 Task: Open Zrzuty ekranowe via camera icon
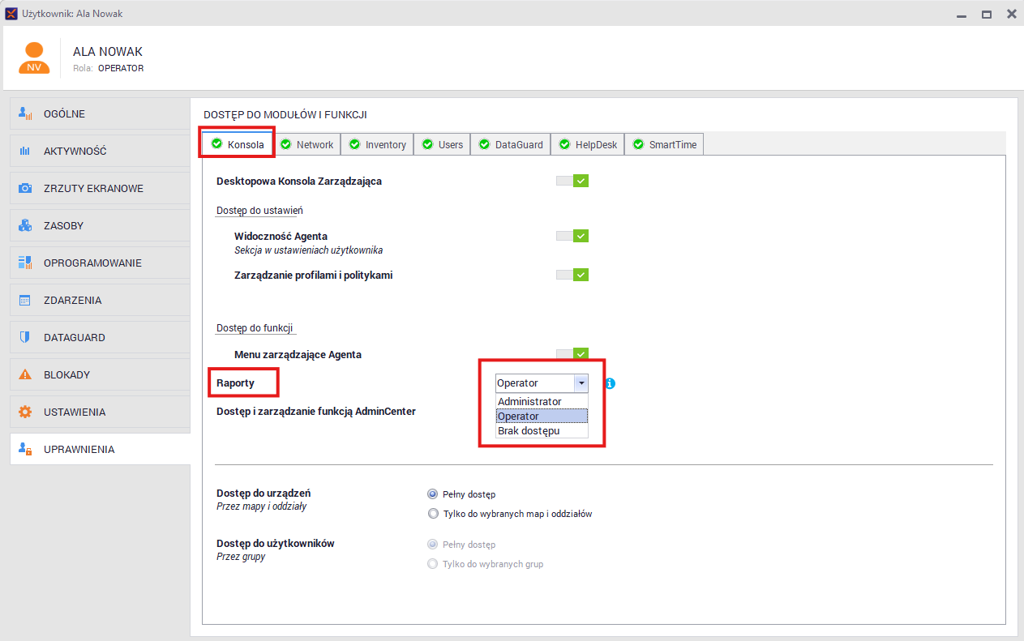pos(26,188)
